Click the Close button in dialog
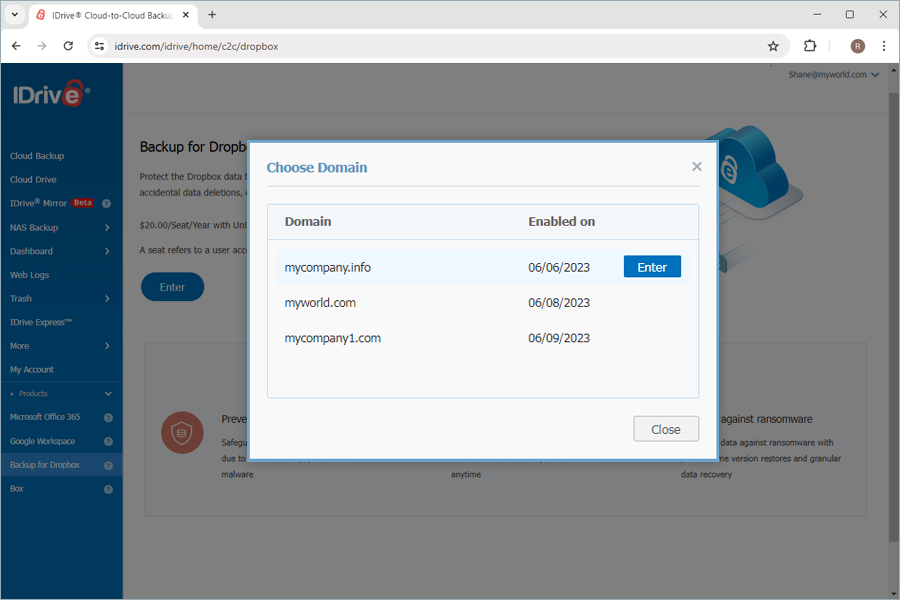Screen dimensions: 900x600 click(x=666, y=429)
